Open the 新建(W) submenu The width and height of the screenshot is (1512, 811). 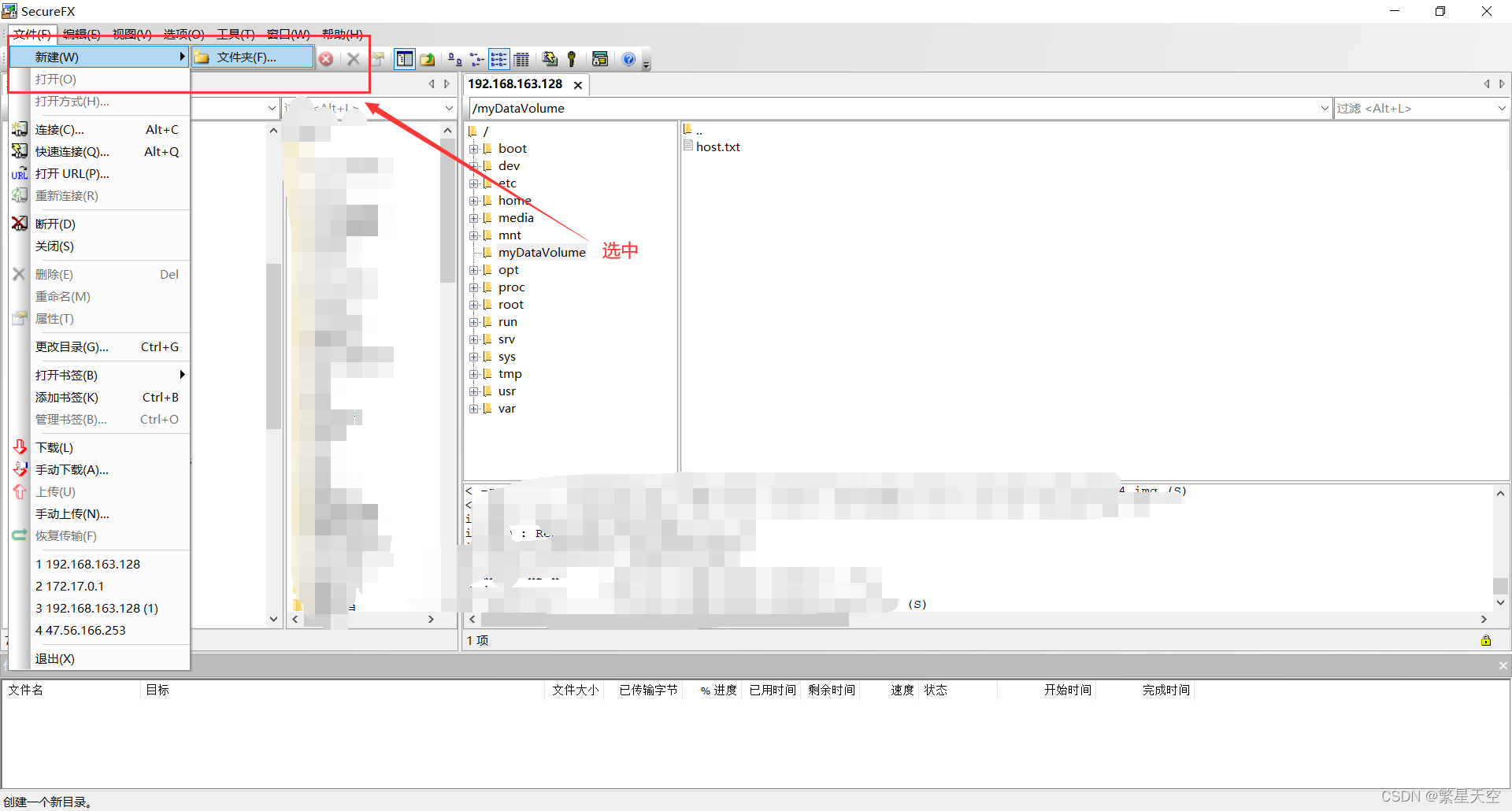99,57
